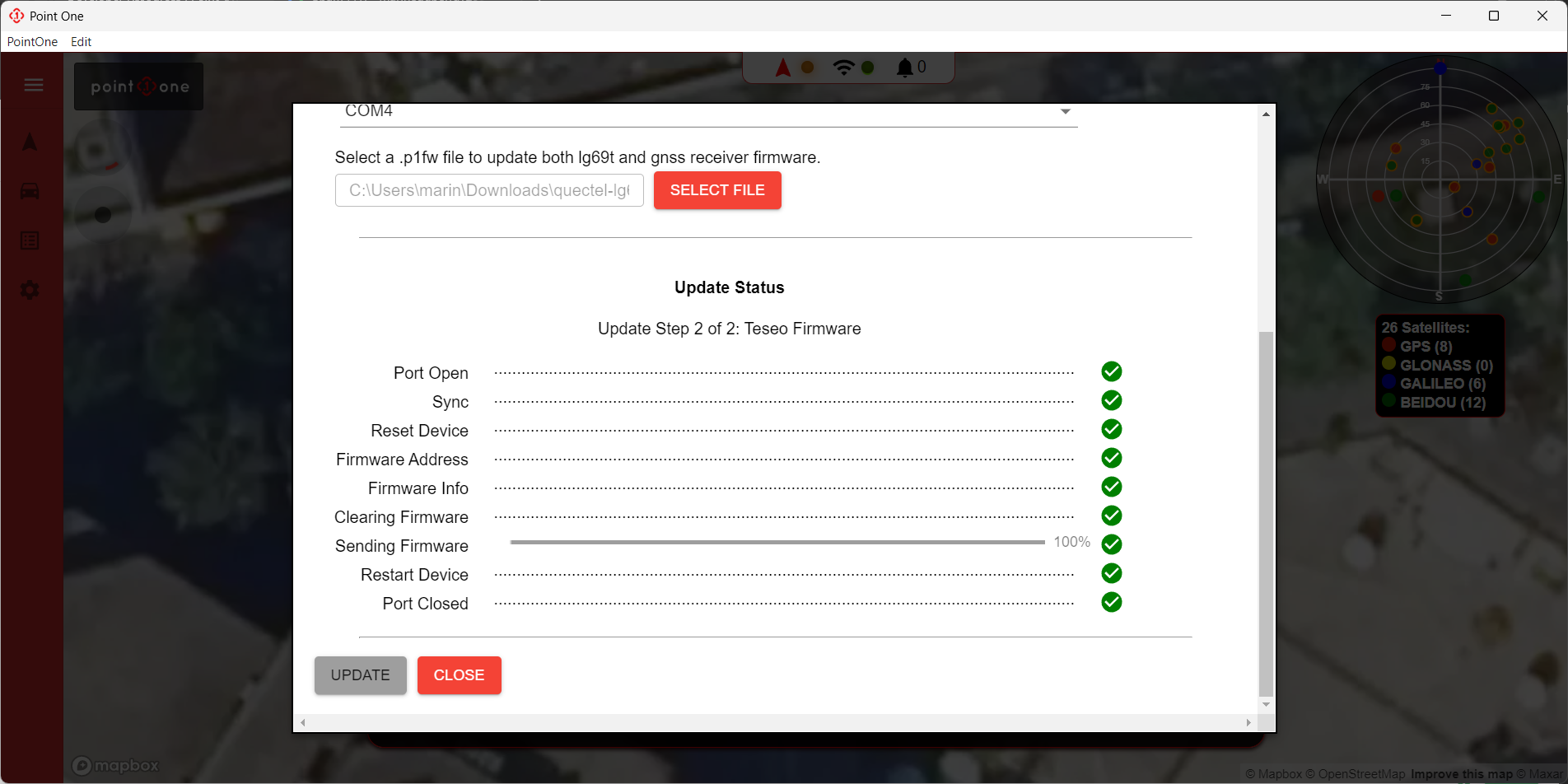Click the GLONASS (0) legend entry
This screenshot has height=784, width=1568.
tap(1446, 365)
